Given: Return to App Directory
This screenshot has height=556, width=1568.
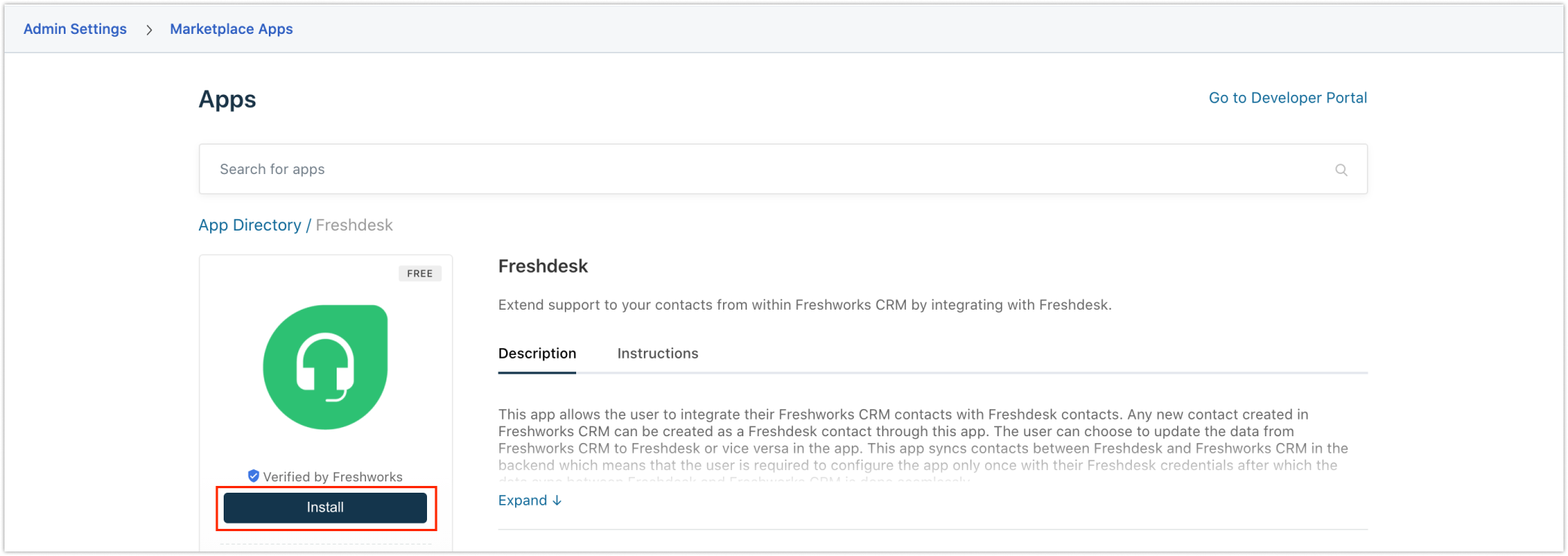Looking at the screenshot, I should pos(250,225).
